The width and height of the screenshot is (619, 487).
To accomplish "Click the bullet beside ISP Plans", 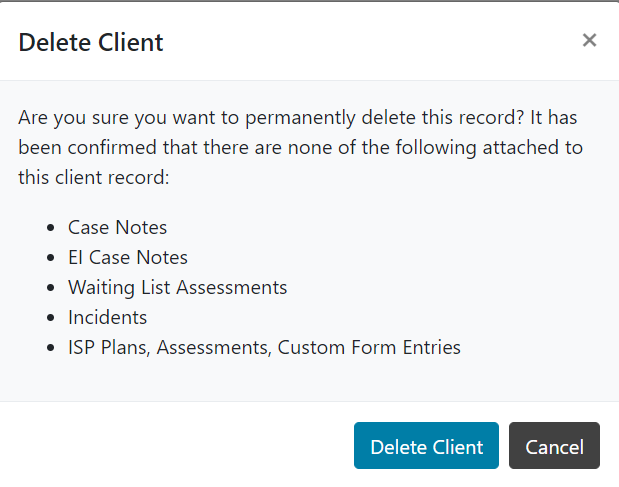I will pyautogui.click(x=49, y=348).
